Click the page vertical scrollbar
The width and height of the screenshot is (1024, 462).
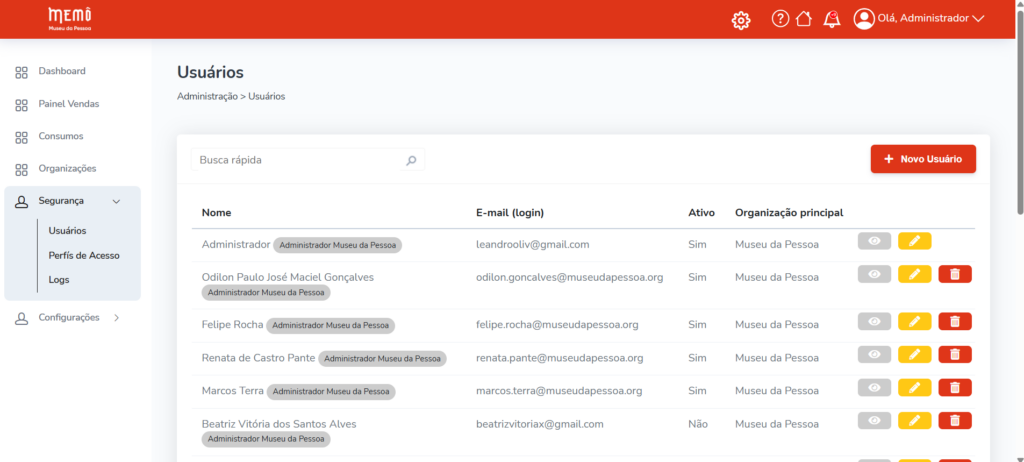pyautogui.click(x=1019, y=110)
